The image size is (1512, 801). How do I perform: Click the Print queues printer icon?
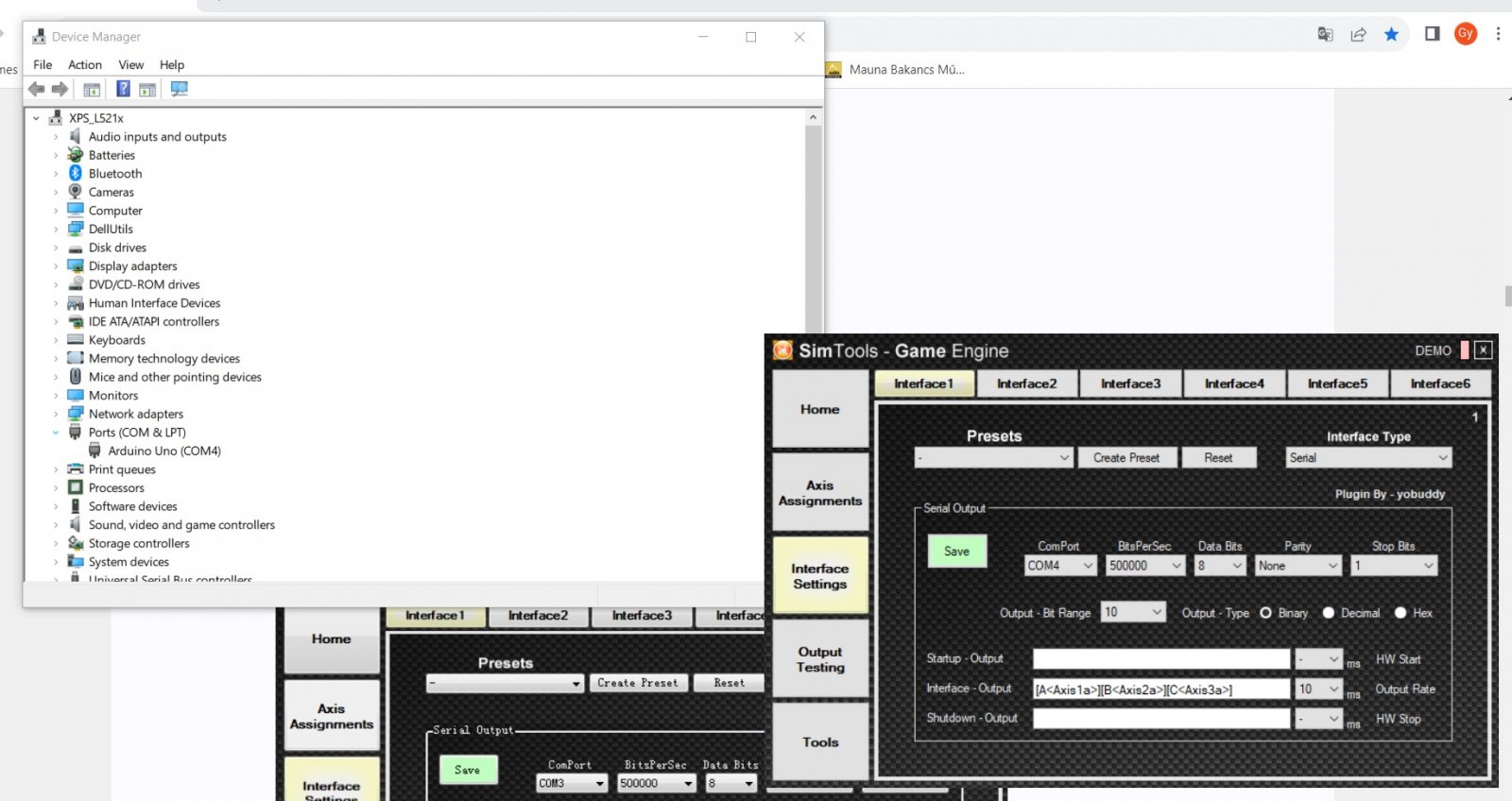tap(76, 469)
